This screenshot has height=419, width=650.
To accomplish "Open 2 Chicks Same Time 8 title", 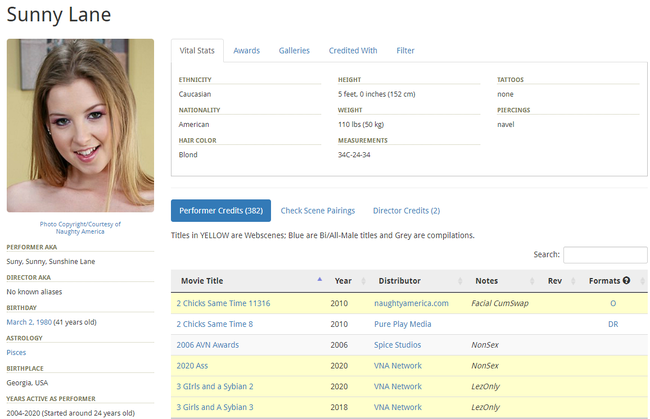I will pos(215,324).
